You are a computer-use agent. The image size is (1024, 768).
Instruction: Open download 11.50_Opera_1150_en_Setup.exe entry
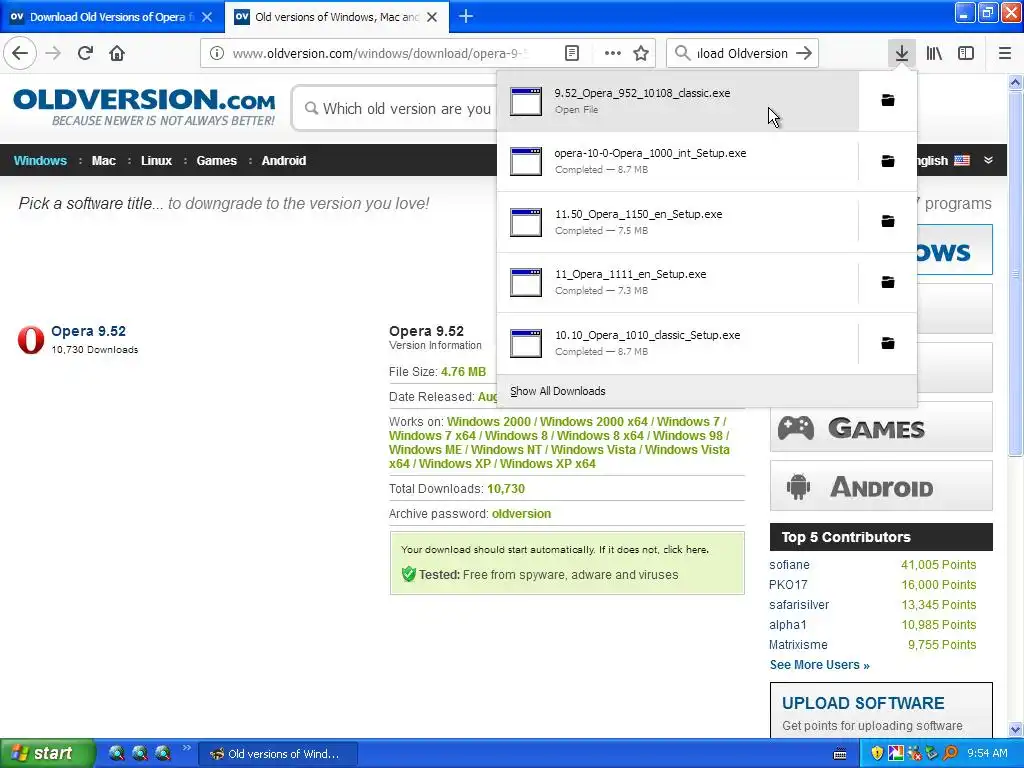pos(677,222)
